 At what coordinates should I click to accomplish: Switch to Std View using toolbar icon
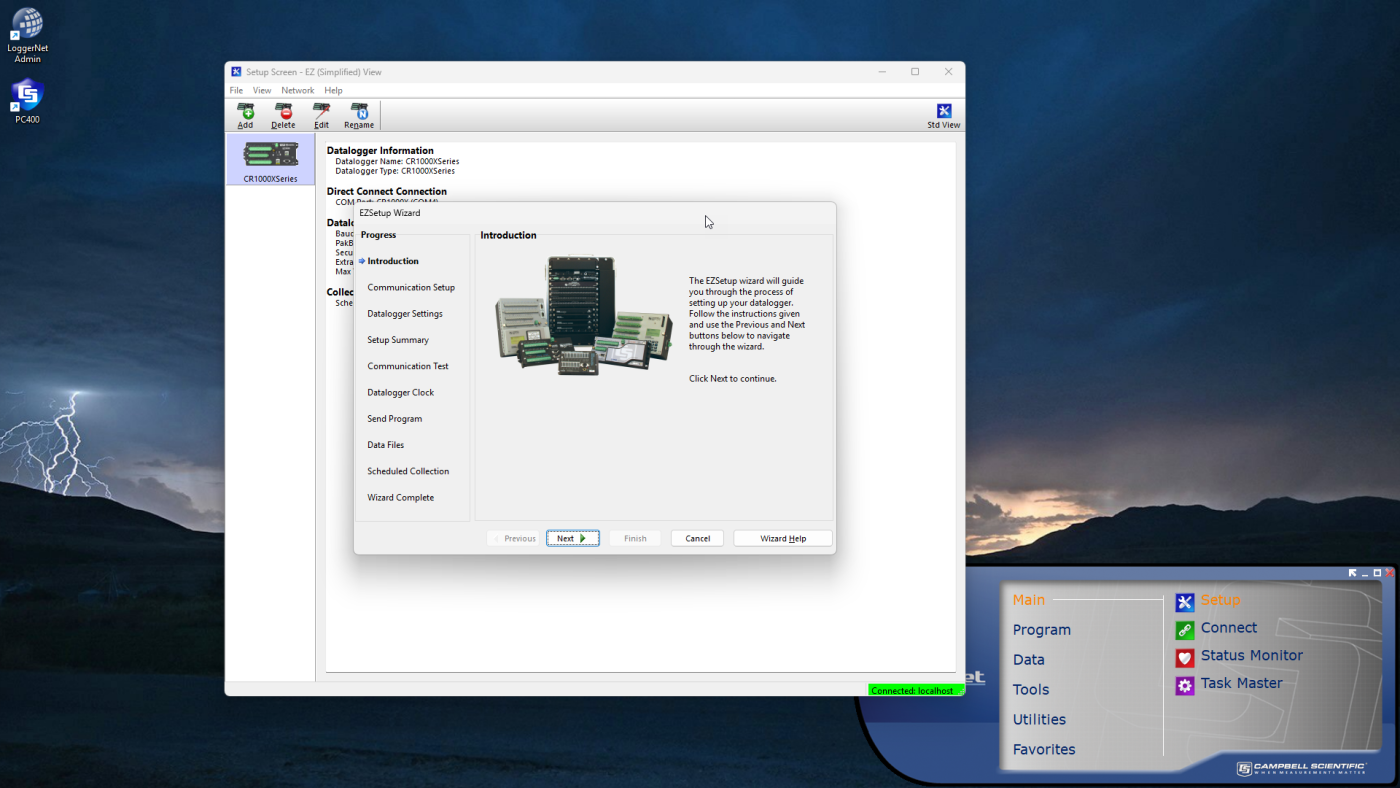(943, 116)
